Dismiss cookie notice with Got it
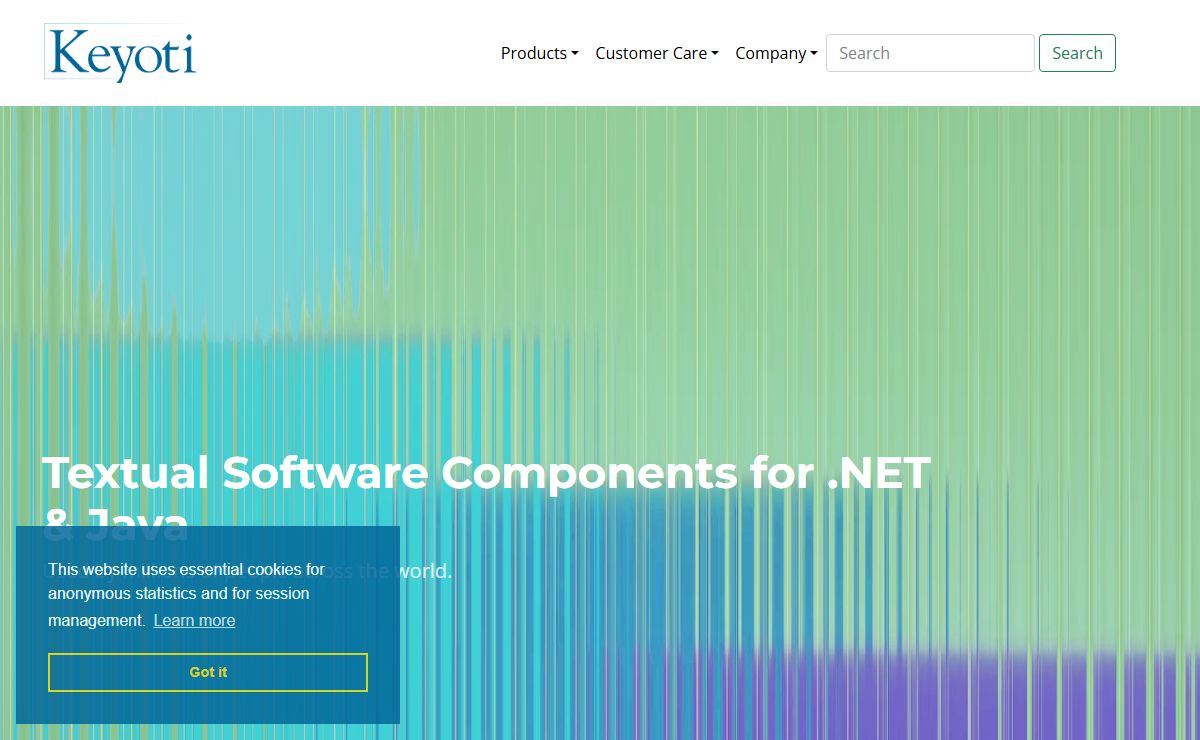1200x740 pixels. point(208,672)
